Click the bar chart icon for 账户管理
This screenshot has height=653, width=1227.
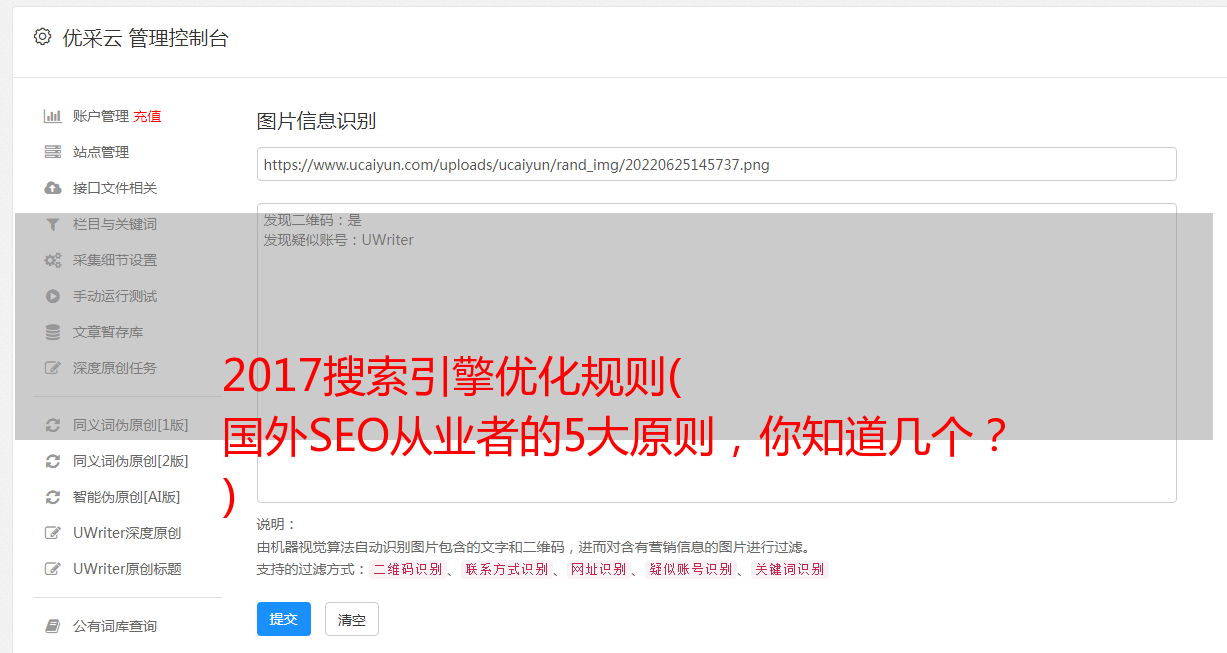tap(53, 116)
